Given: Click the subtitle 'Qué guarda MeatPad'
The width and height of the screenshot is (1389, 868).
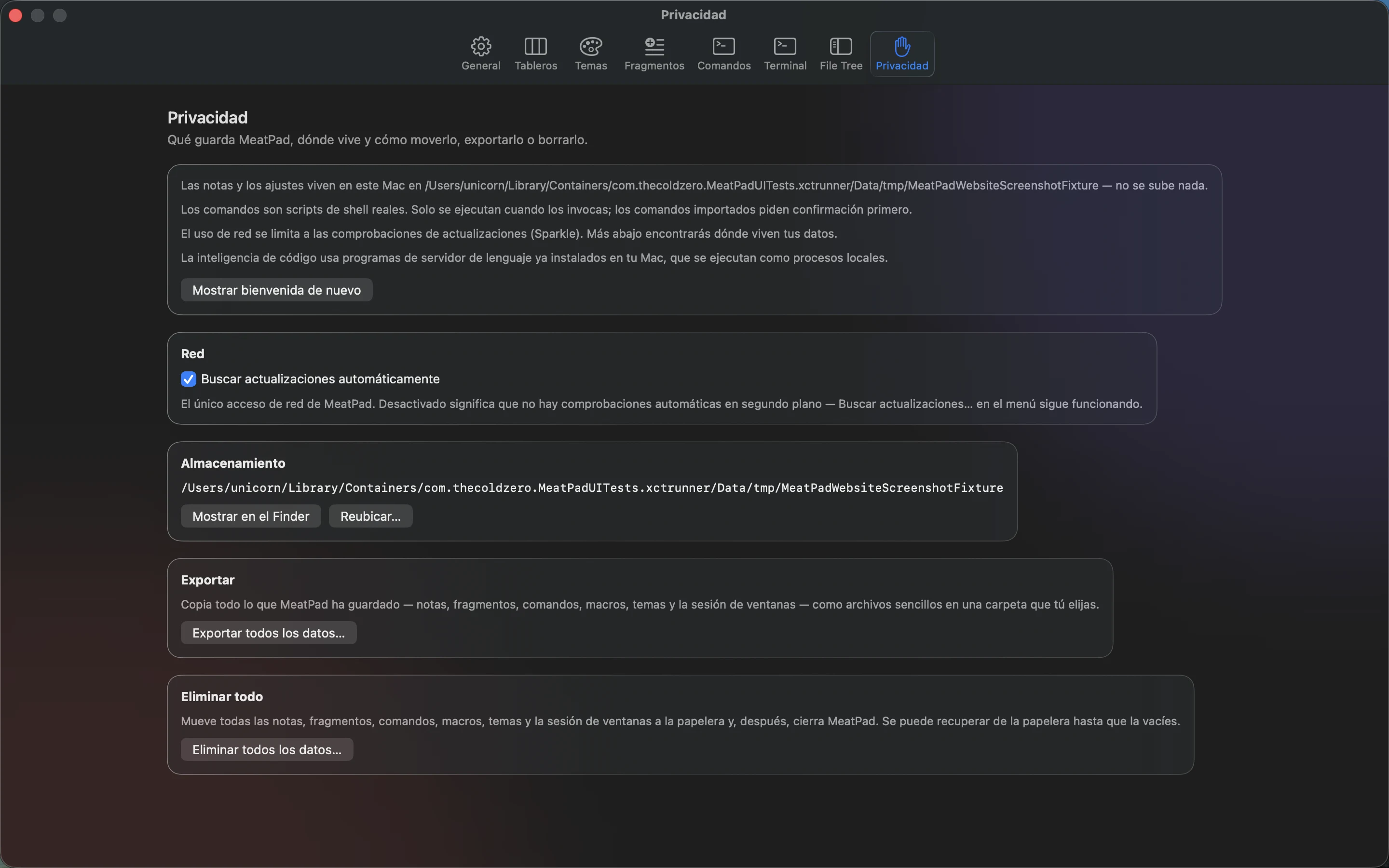Looking at the screenshot, I should [x=377, y=139].
